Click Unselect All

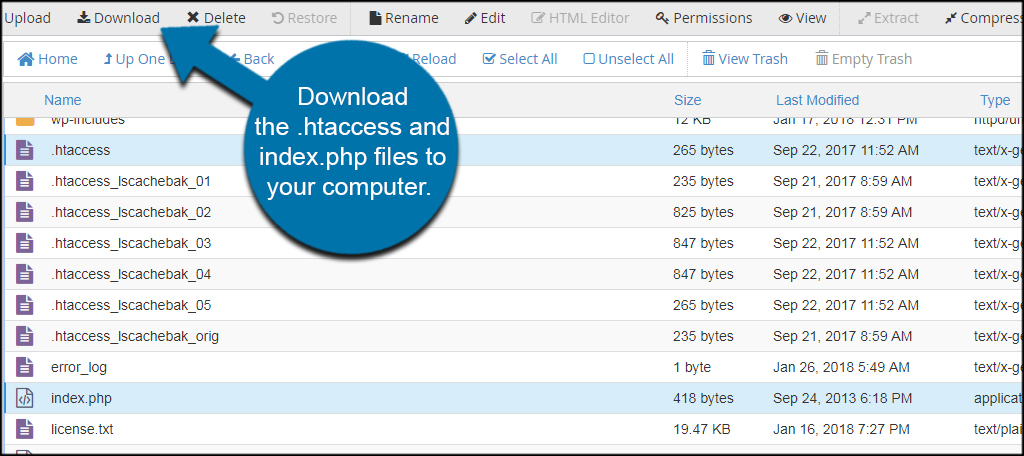click(x=628, y=59)
